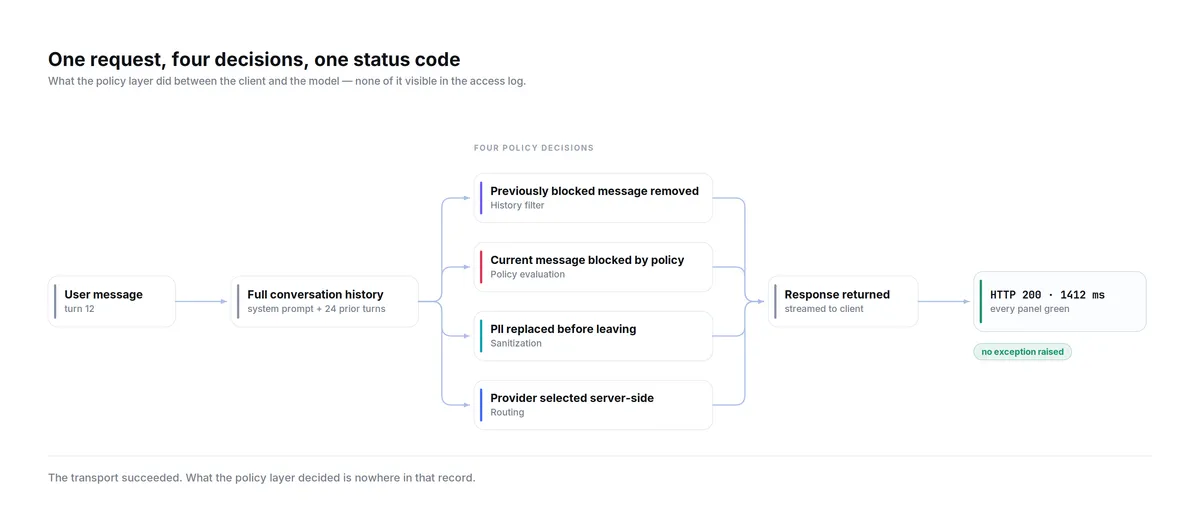Click the User message node
The width and height of the screenshot is (1200, 525).
point(112,301)
